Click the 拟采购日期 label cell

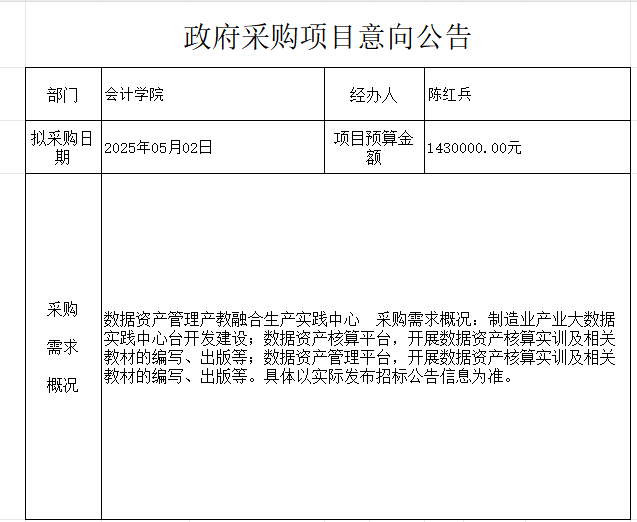[63, 147]
